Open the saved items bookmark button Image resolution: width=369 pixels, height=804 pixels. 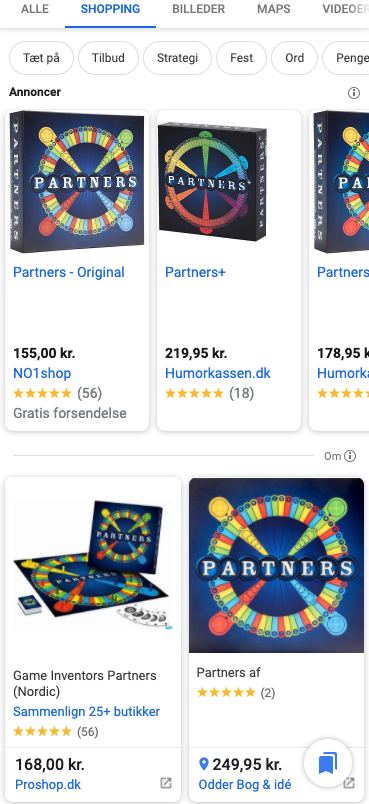[x=328, y=763]
